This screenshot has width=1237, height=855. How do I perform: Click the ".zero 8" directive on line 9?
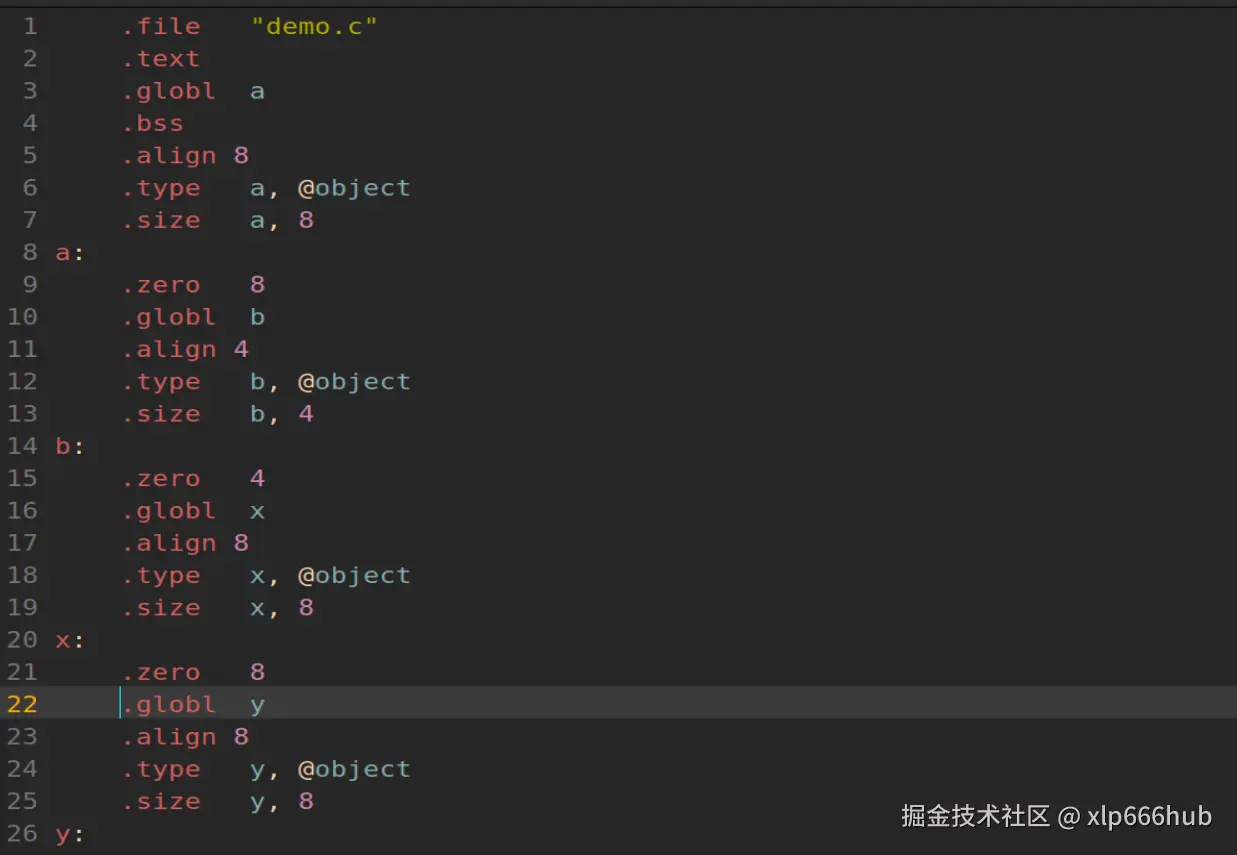[190, 284]
